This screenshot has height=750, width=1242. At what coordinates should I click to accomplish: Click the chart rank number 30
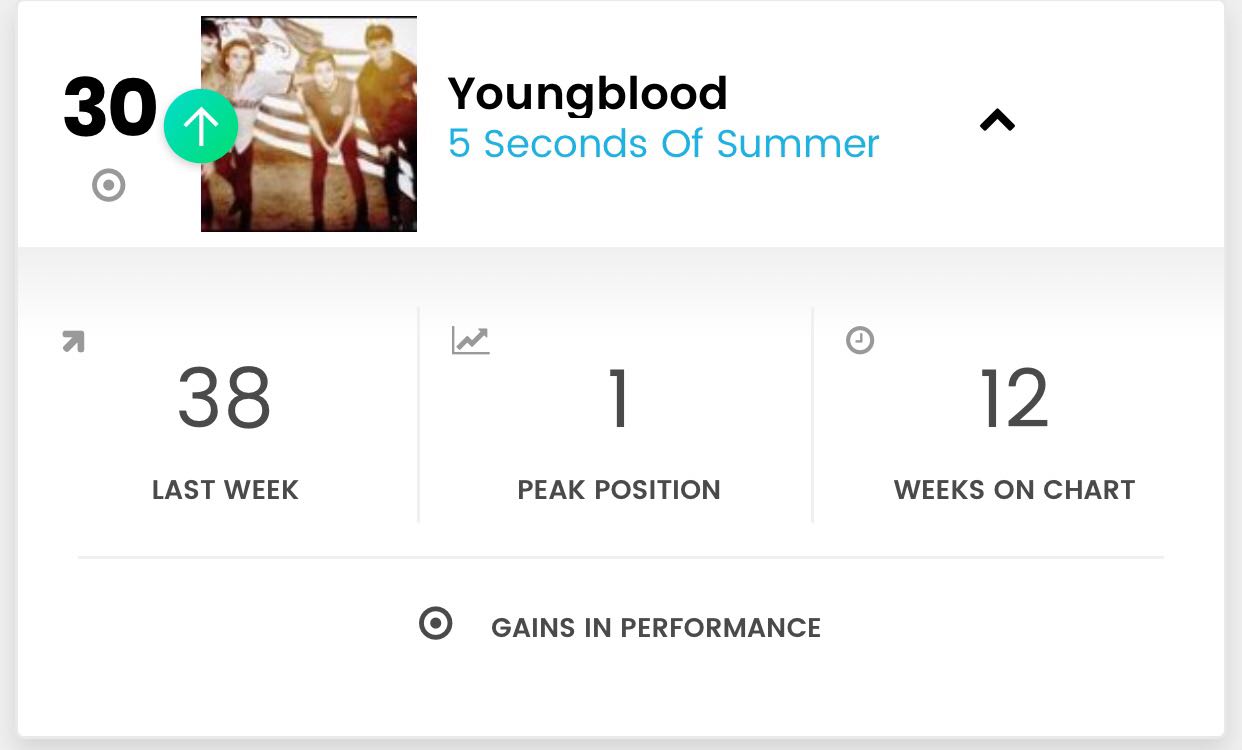tap(110, 108)
